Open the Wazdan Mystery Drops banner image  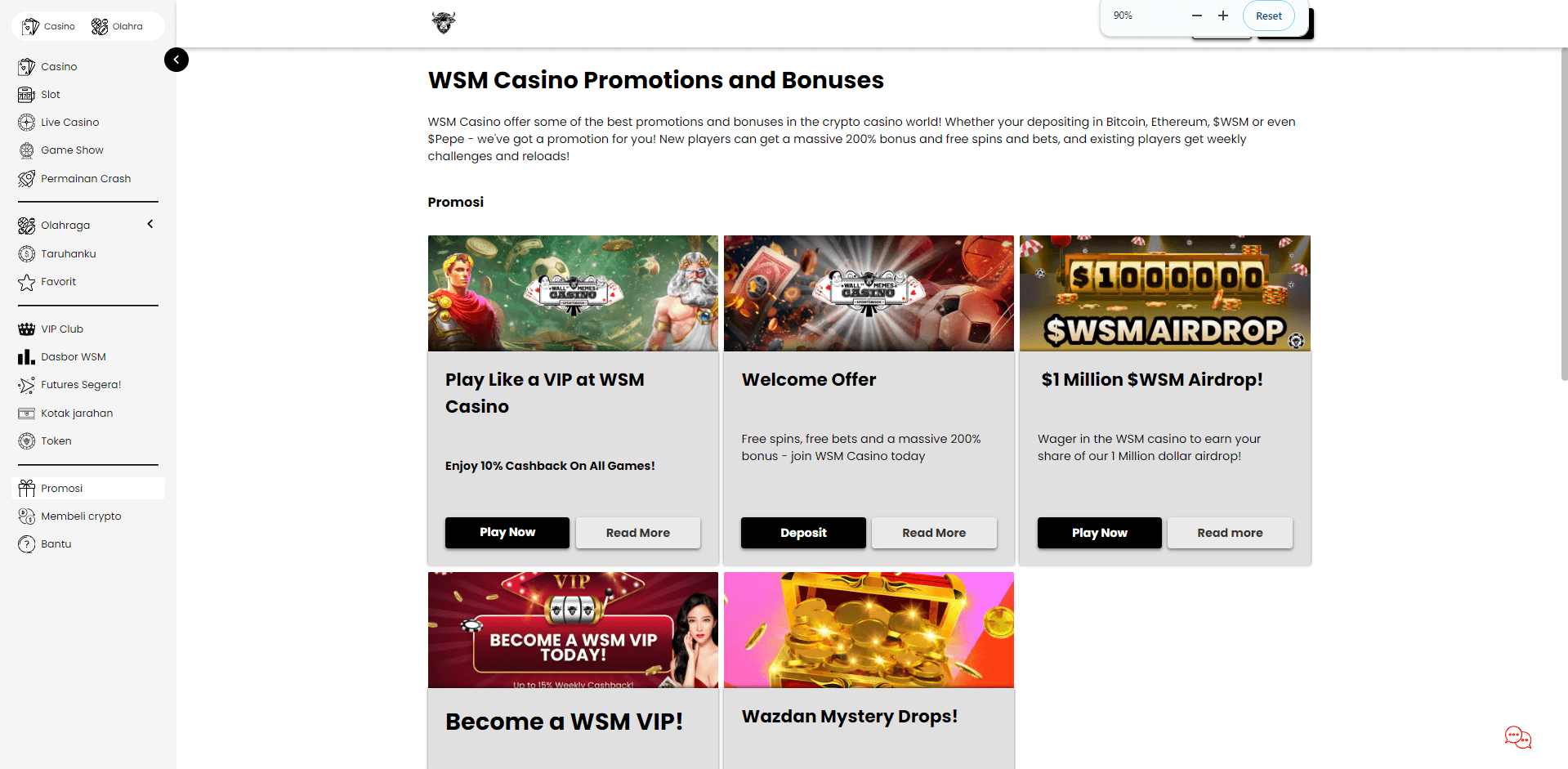[869, 630]
